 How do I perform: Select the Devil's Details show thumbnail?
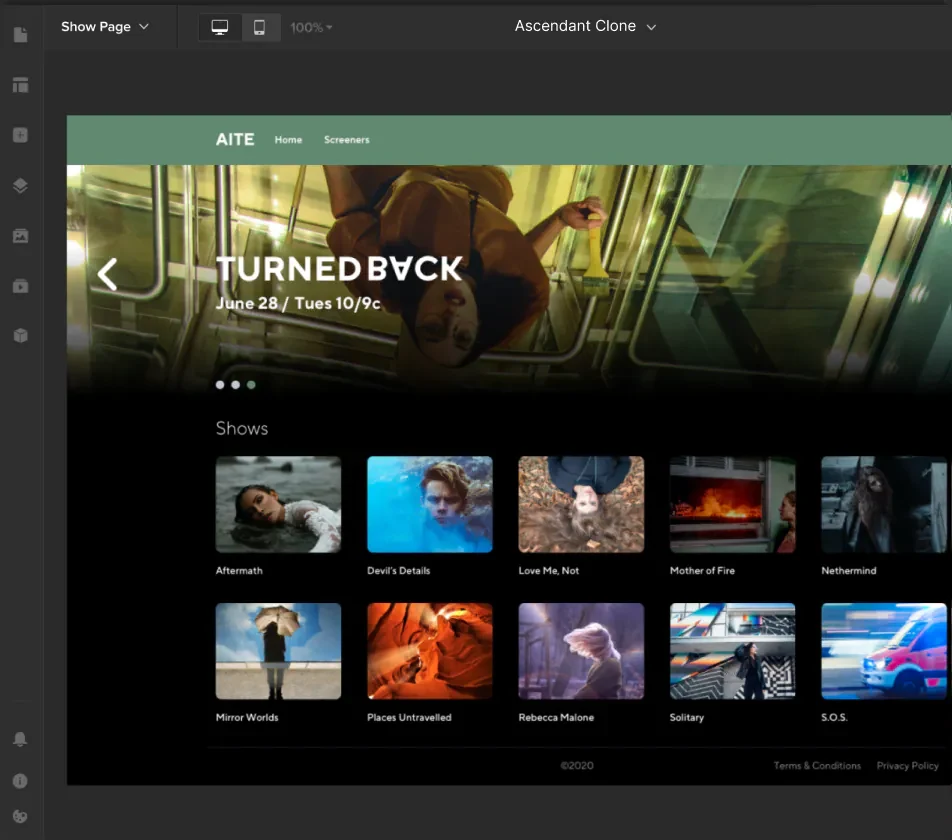click(x=430, y=504)
